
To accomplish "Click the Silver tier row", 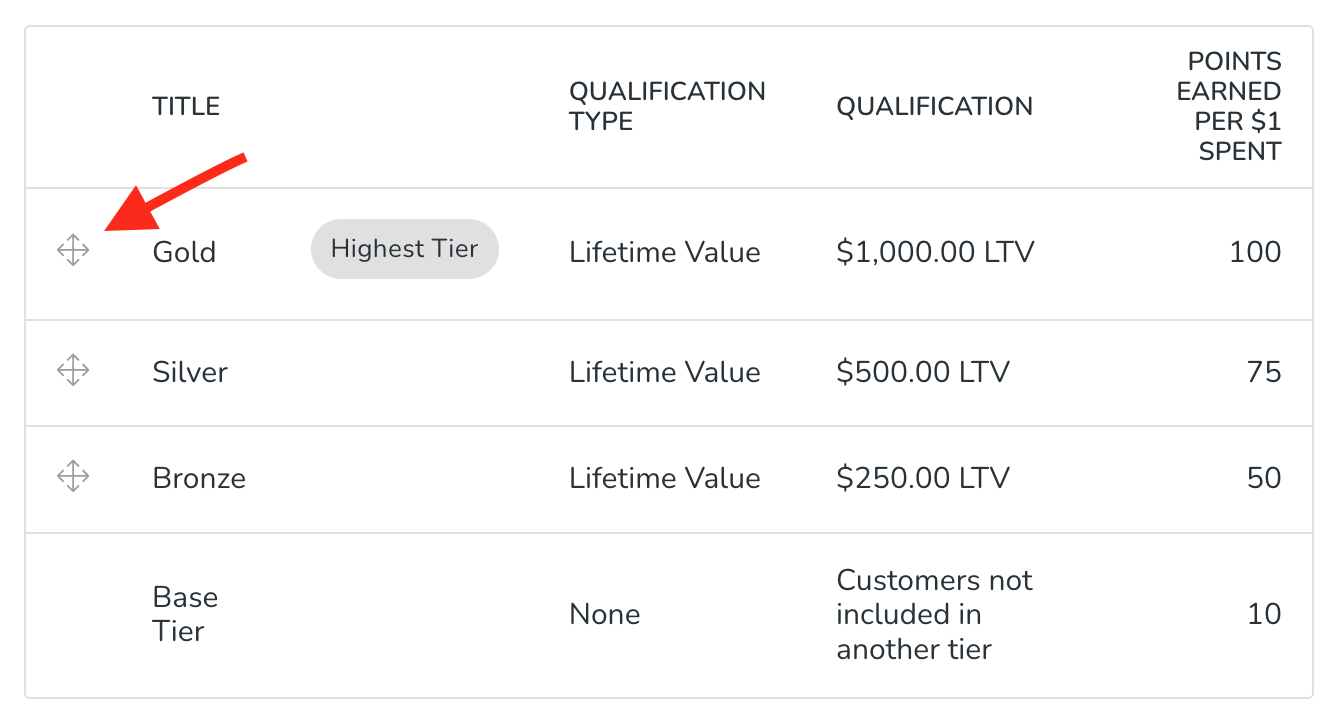I will [190, 371].
